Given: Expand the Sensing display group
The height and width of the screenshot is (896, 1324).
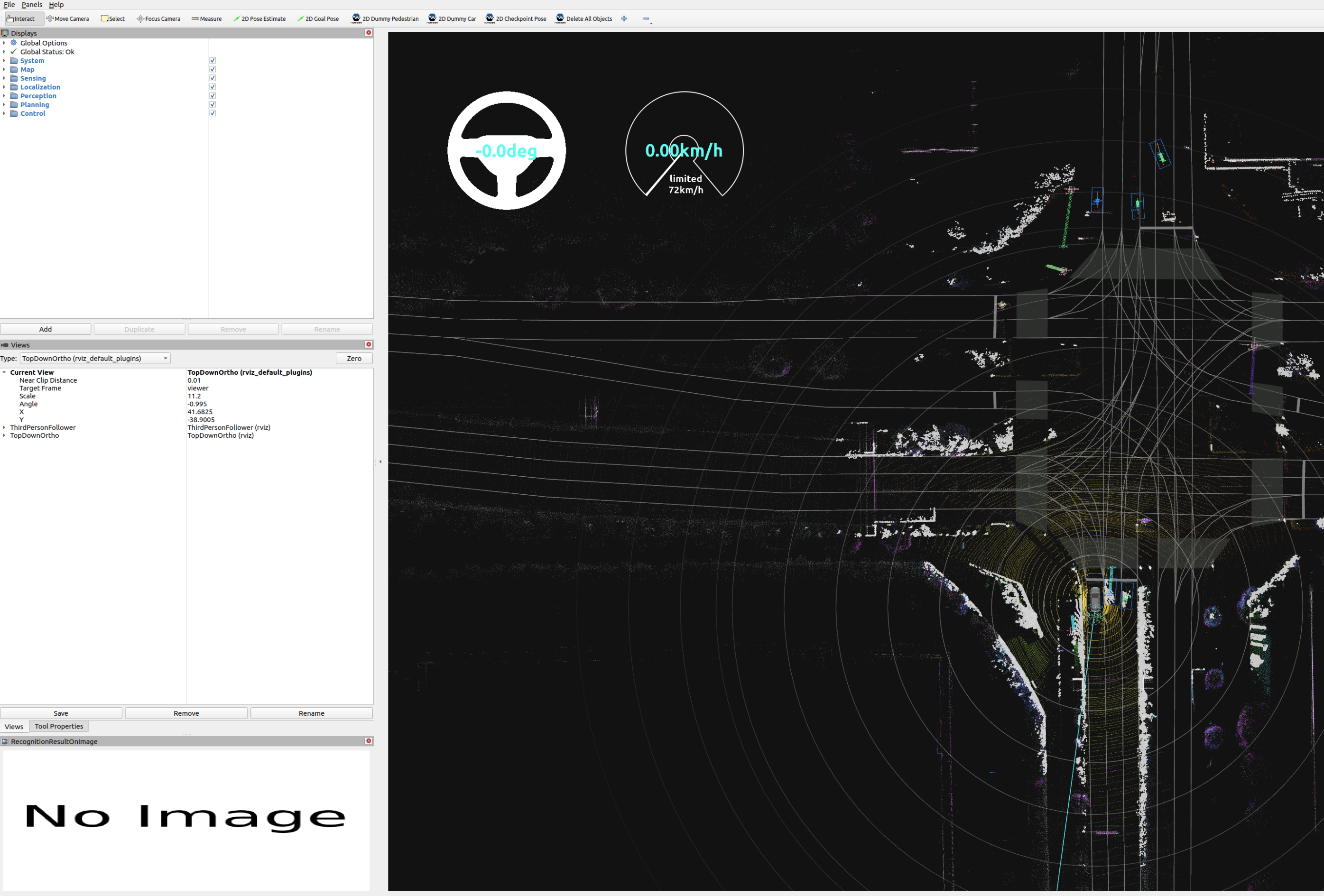Looking at the screenshot, I should click(4, 79).
